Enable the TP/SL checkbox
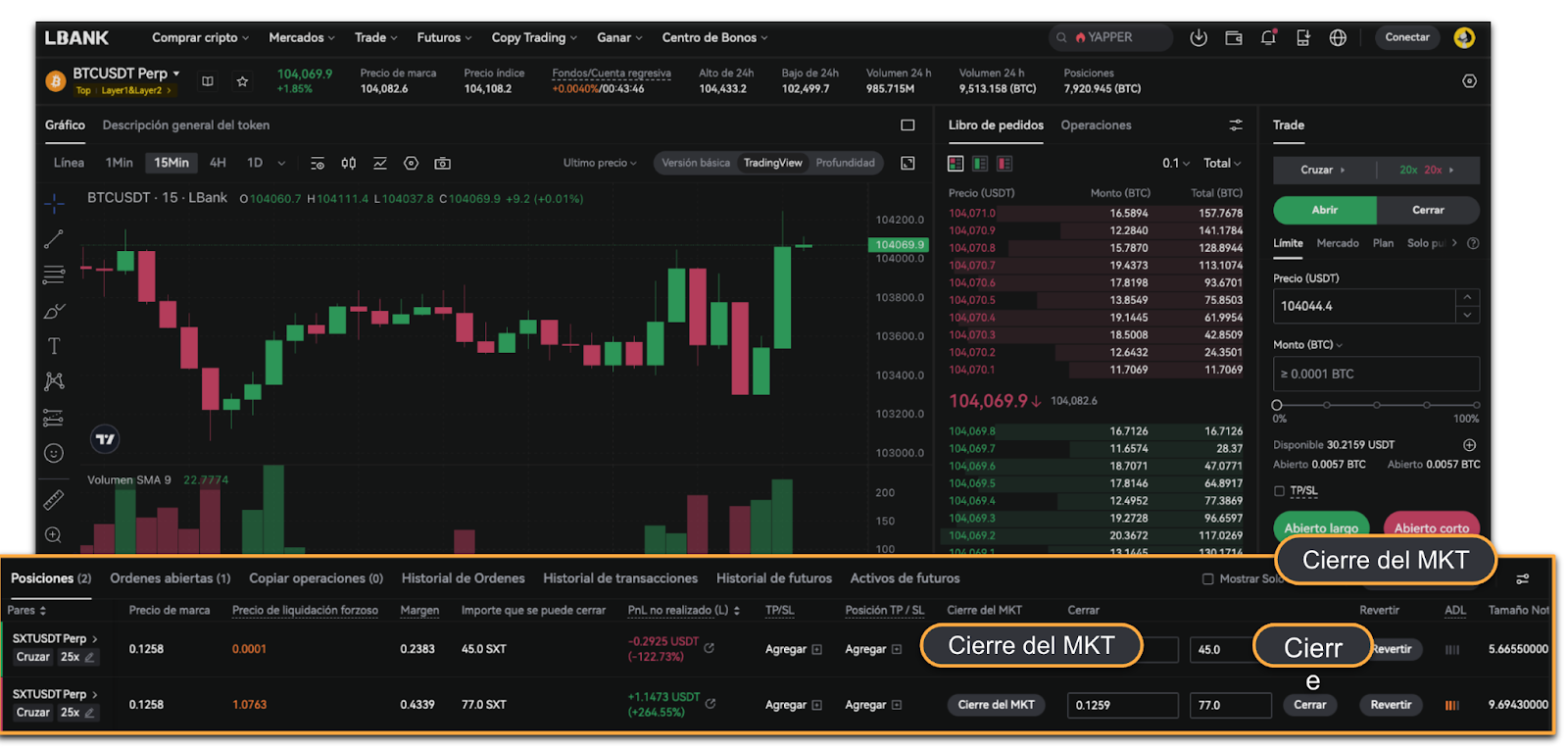This screenshot has width=1568, height=751. click(1279, 491)
